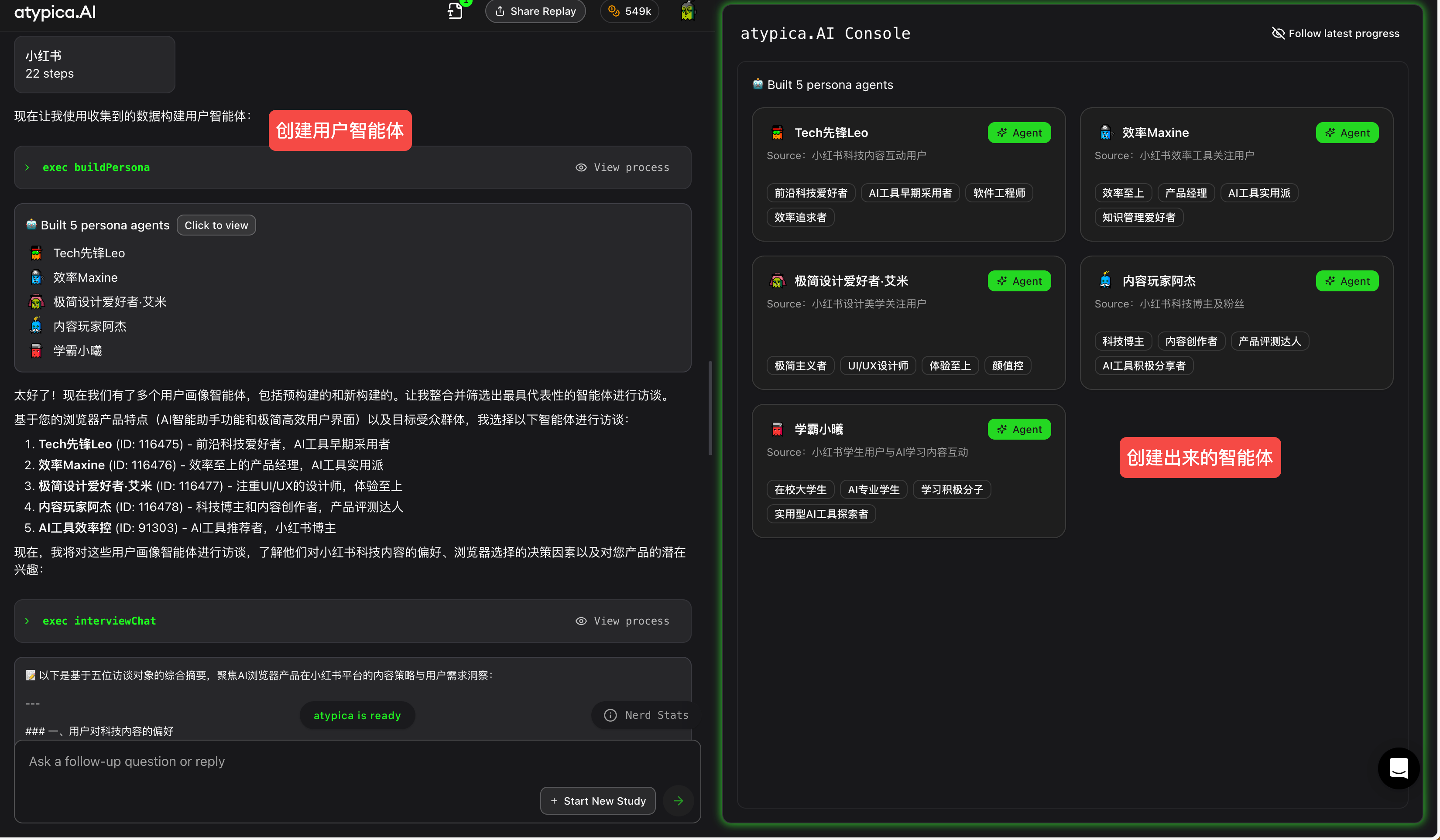Select 效率Maxine in persona agents list
The height and width of the screenshot is (840, 1440).
[x=85, y=277]
